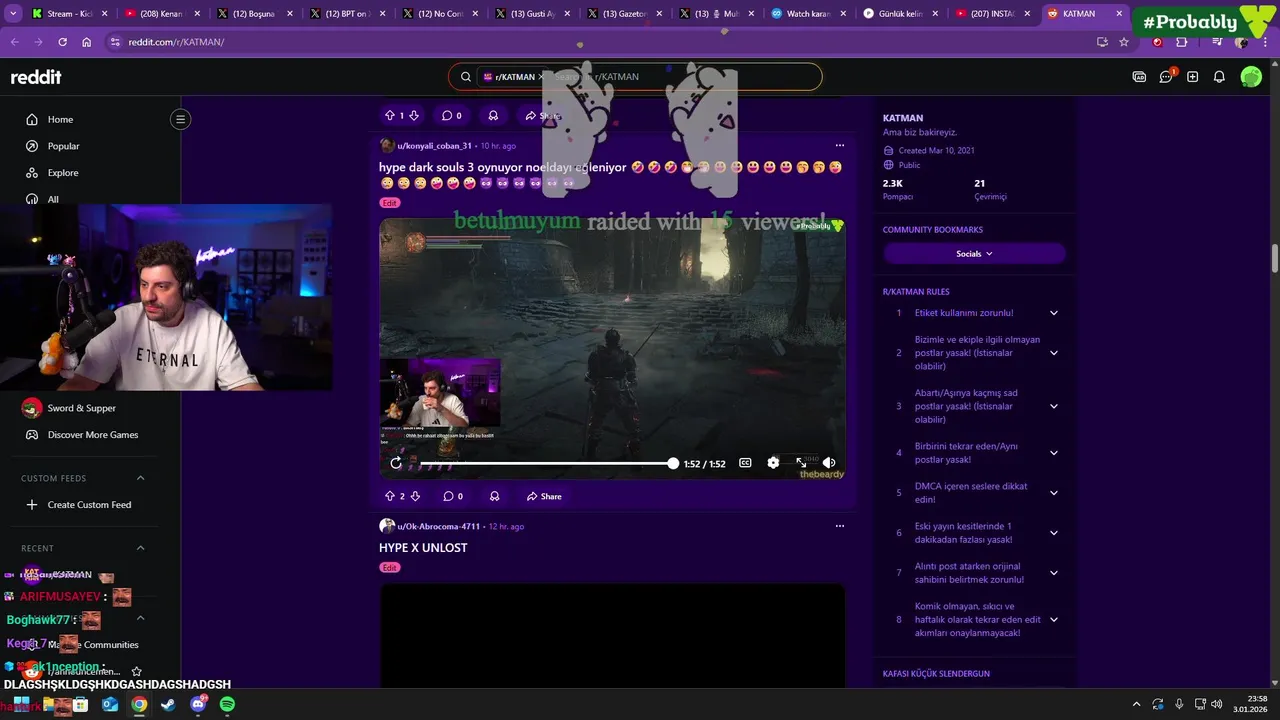The height and width of the screenshot is (720, 1280).
Task: Switch to the (207) INSTAG YouTube tab
Action: 993,14
